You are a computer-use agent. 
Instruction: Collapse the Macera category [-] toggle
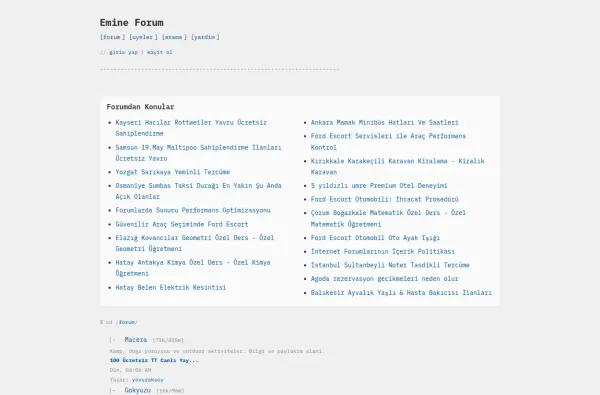pyautogui.click(x=112, y=340)
